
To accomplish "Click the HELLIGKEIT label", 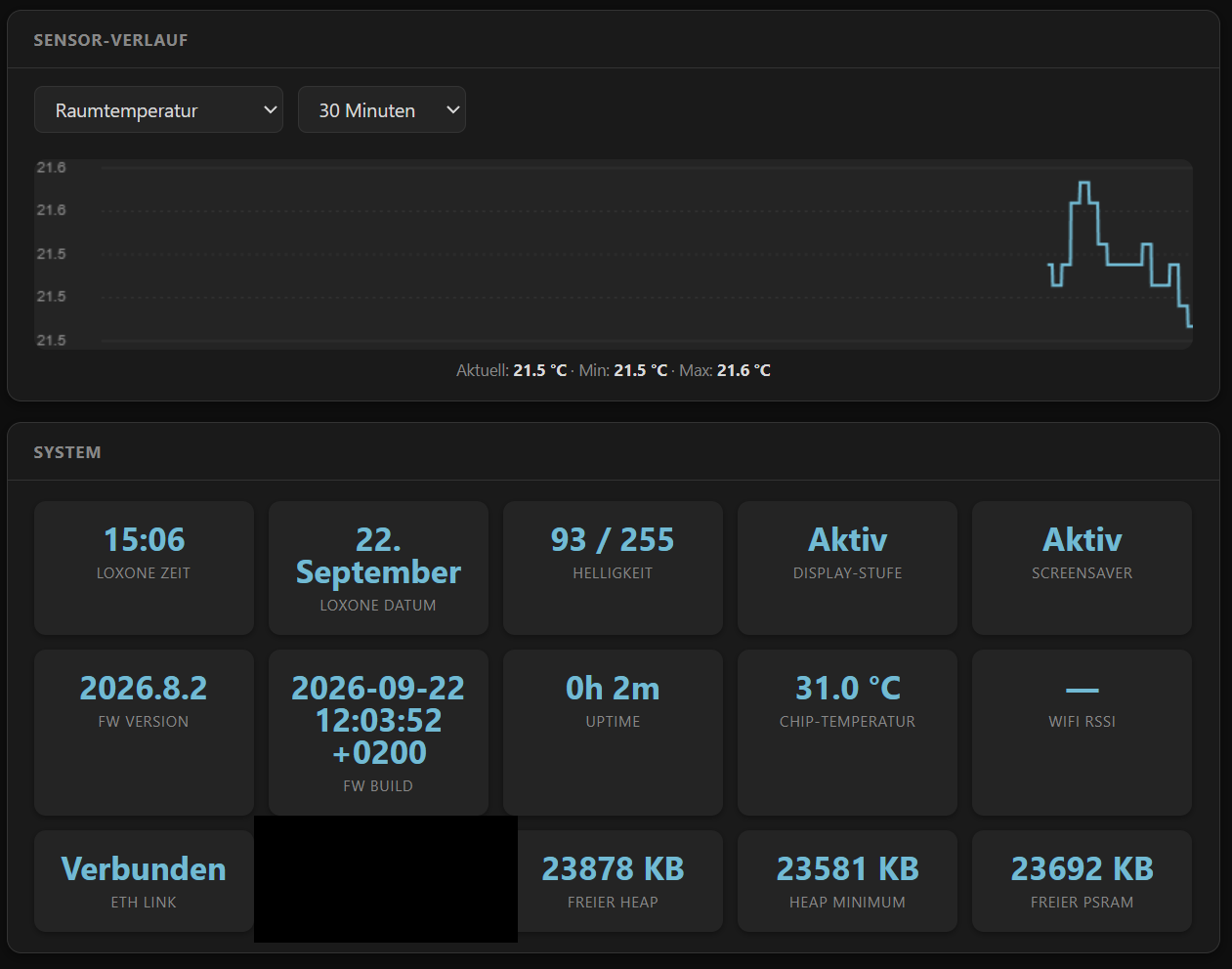I will point(613,573).
